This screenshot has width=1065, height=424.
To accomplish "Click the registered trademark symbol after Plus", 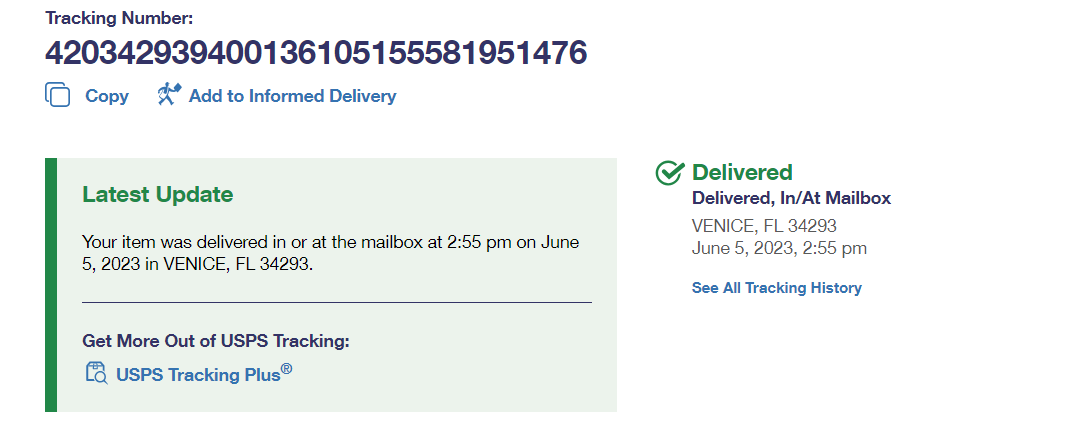I will [x=287, y=369].
